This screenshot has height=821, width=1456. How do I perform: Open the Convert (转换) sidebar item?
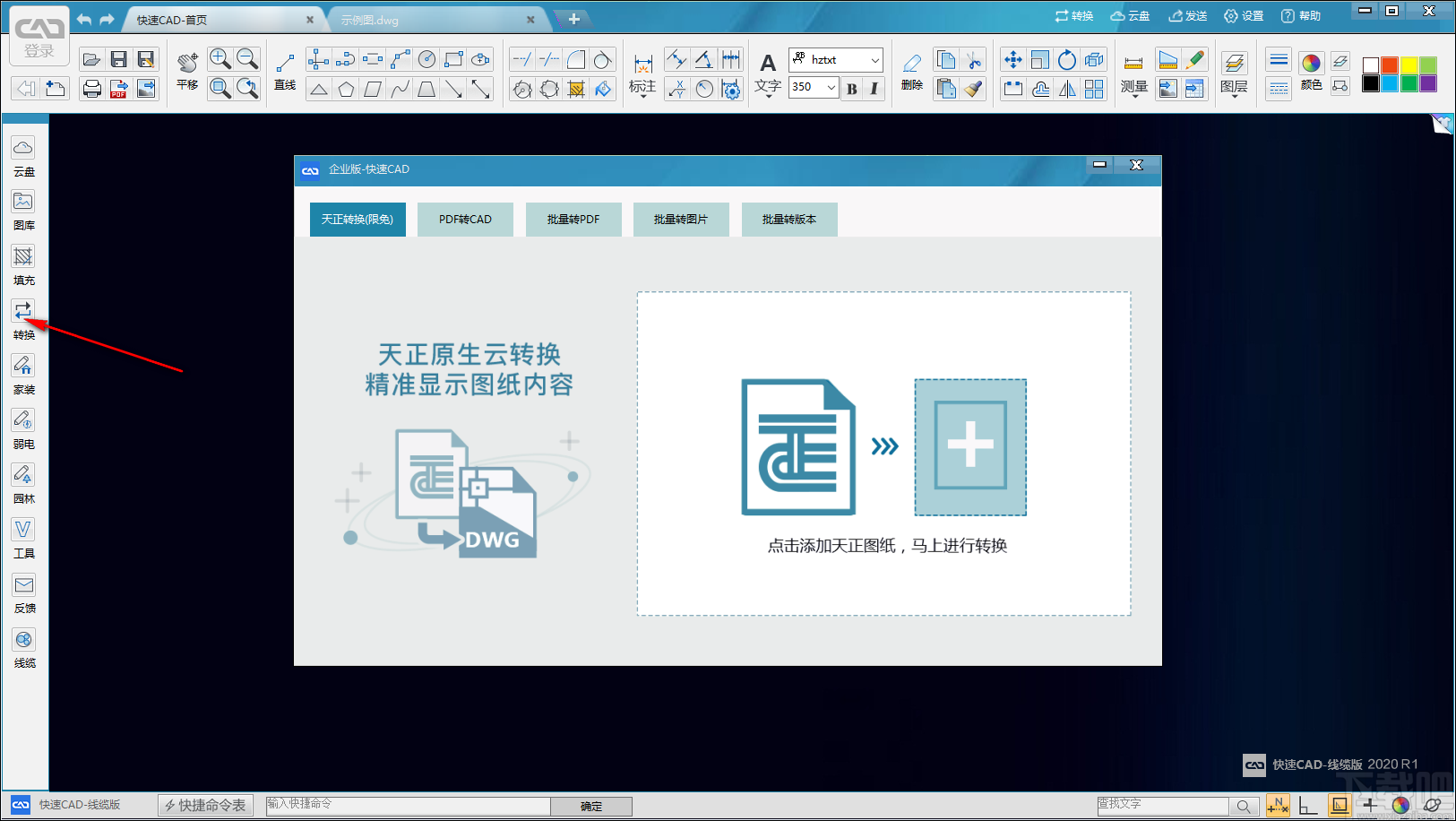click(x=23, y=320)
